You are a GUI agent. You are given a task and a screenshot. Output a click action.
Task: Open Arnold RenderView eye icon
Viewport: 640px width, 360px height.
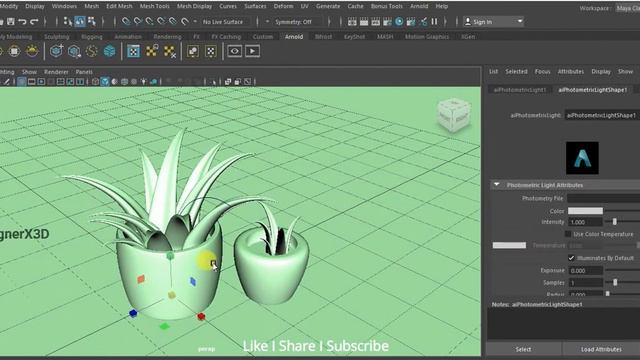coord(235,51)
